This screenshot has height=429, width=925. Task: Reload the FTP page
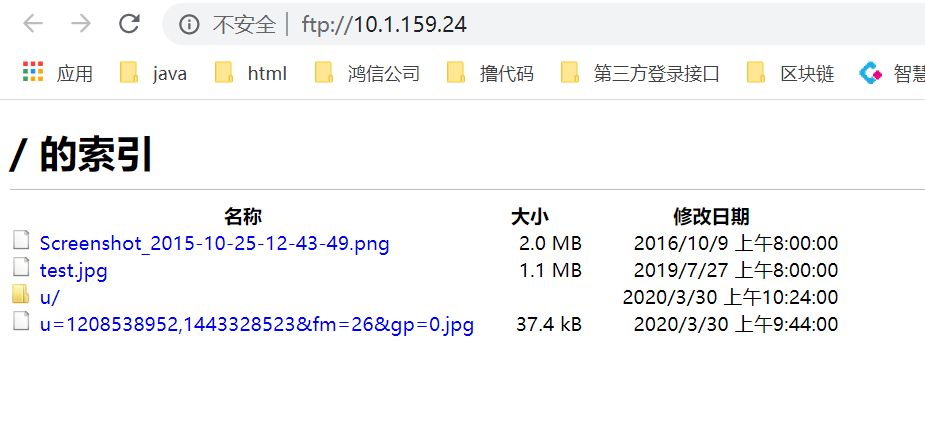coord(129,24)
